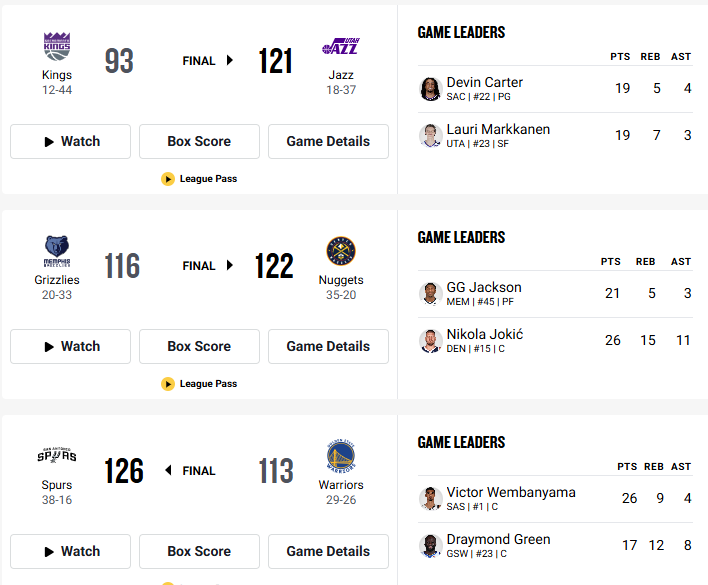
Task: Click the Golden State Warriors logo
Action: [341, 456]
